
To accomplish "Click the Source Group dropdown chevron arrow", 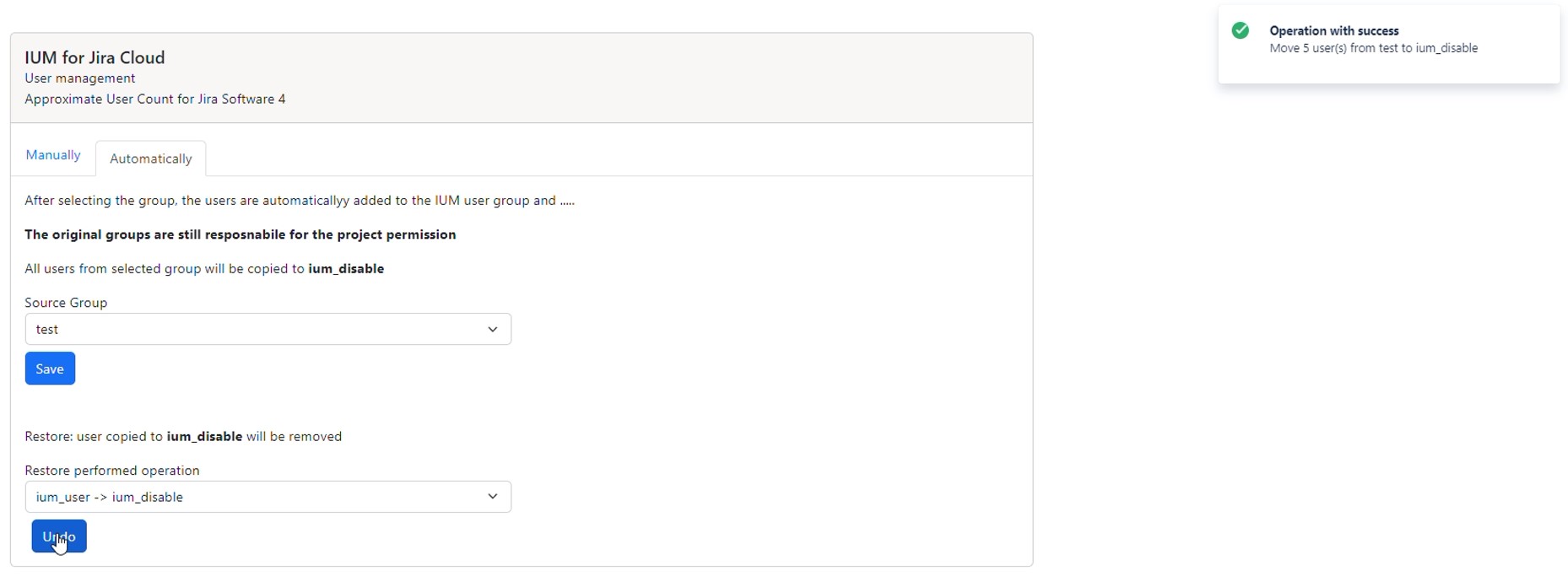I will coord(493,330).
